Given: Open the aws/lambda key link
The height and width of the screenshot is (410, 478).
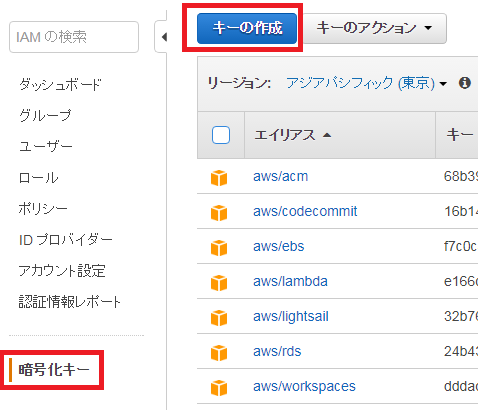Looking at the screenshot, I should coord(290,281).
